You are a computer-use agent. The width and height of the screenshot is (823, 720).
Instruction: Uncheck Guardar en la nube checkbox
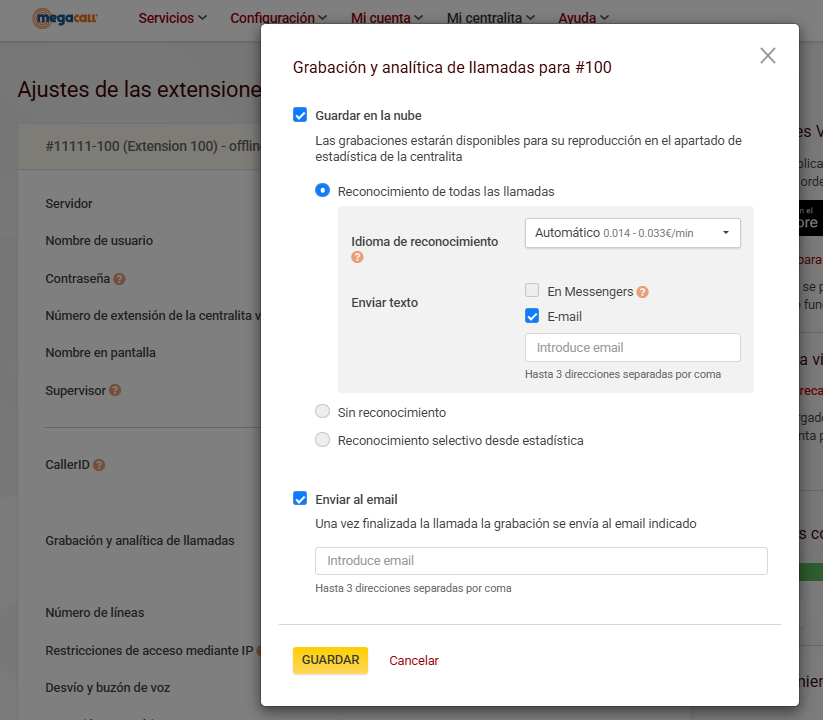pyautogui.click(x=300, y=115)
